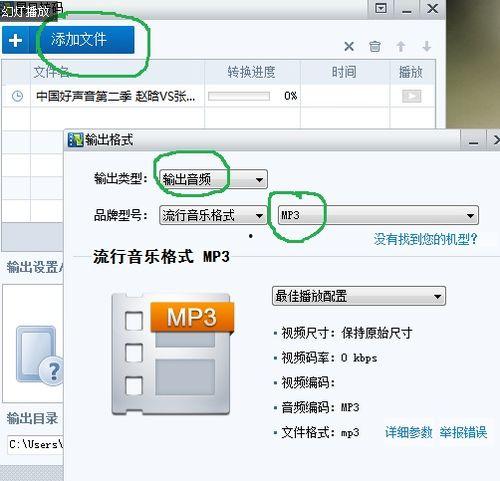Viewport: 500px width, 481px height.
Task: Click the unknown device icon with question mark
Action: (x=40, y=355)
